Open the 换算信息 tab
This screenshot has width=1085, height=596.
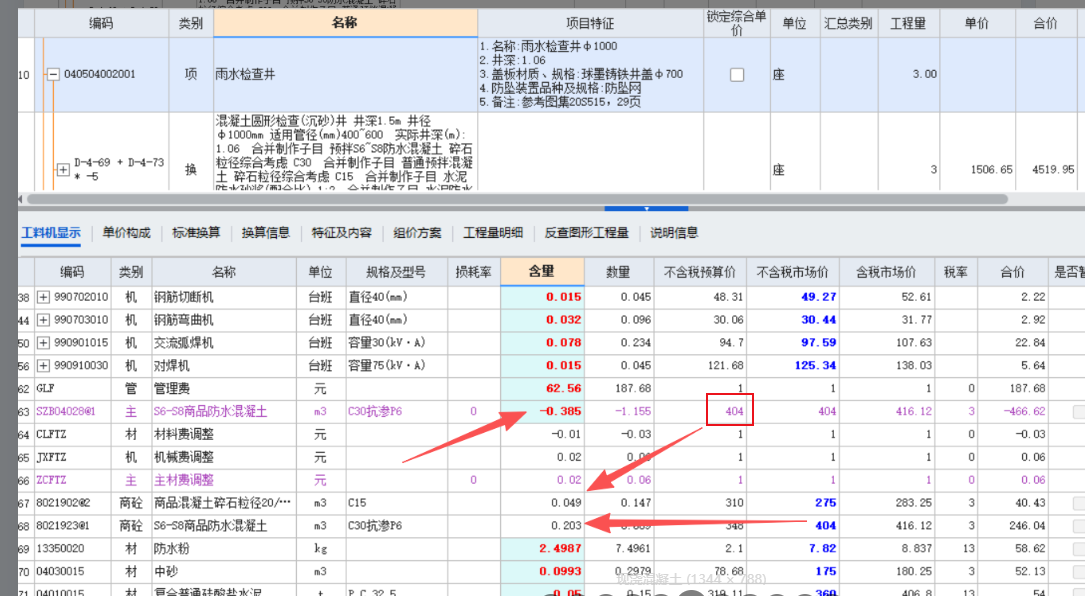[265, 233]
